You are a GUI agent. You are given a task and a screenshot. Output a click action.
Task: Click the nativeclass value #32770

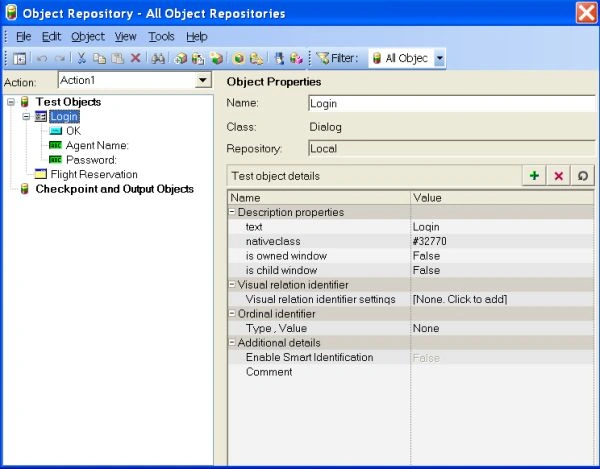coord(429,241)
